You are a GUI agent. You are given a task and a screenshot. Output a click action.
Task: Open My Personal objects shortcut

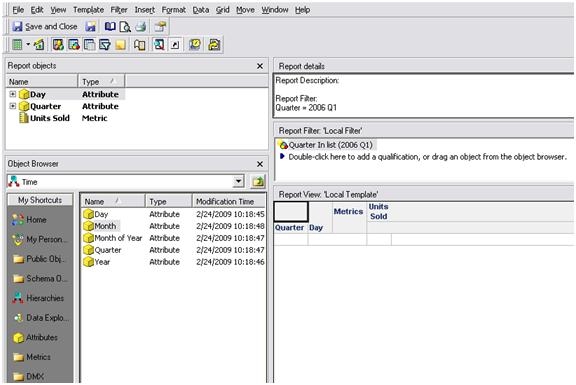(40, 240)
